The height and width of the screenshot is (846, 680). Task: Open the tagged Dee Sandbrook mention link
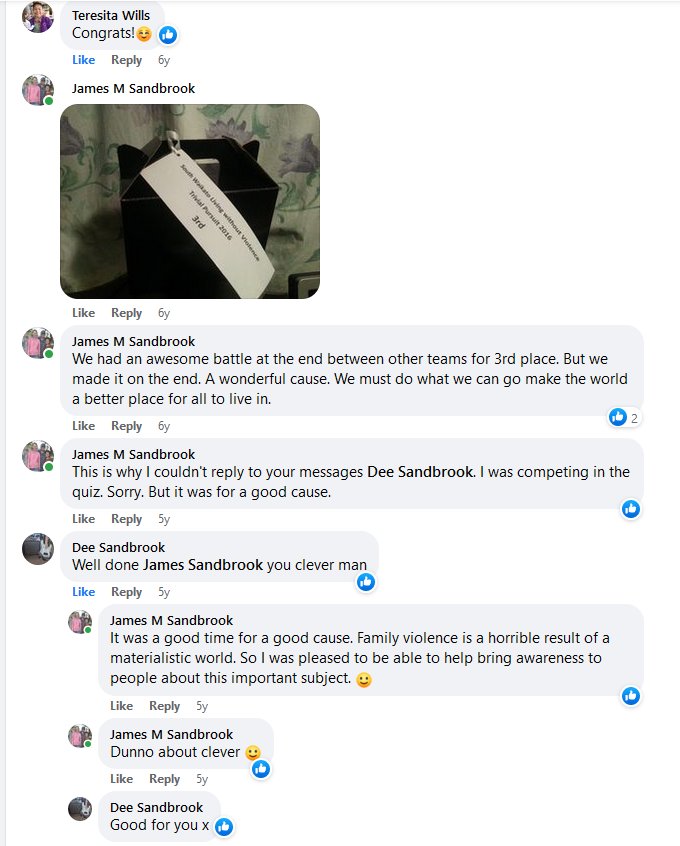(x=420, y=472)
